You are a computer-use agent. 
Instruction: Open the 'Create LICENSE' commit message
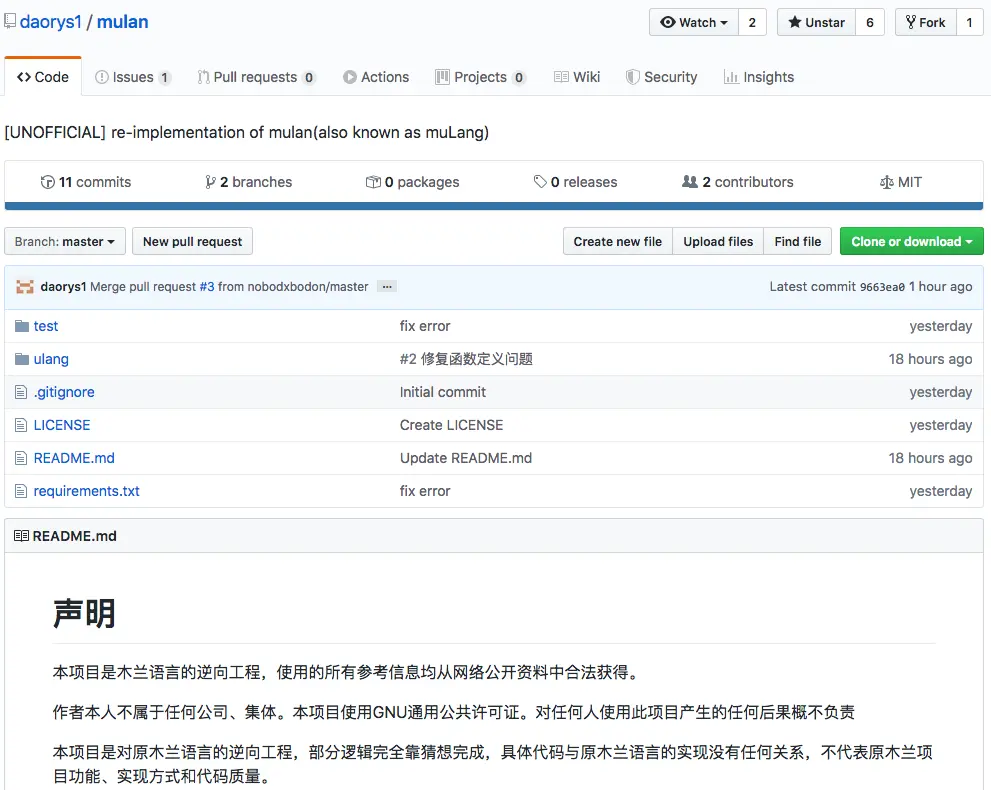[x=451, y=425]
